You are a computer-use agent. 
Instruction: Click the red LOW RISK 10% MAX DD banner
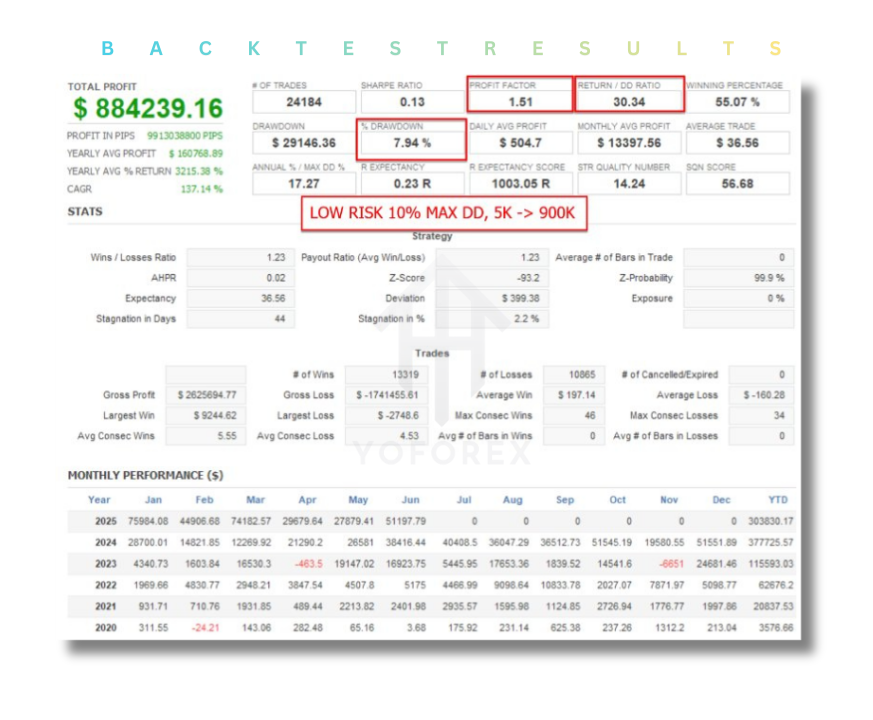(x=444, y=213)
